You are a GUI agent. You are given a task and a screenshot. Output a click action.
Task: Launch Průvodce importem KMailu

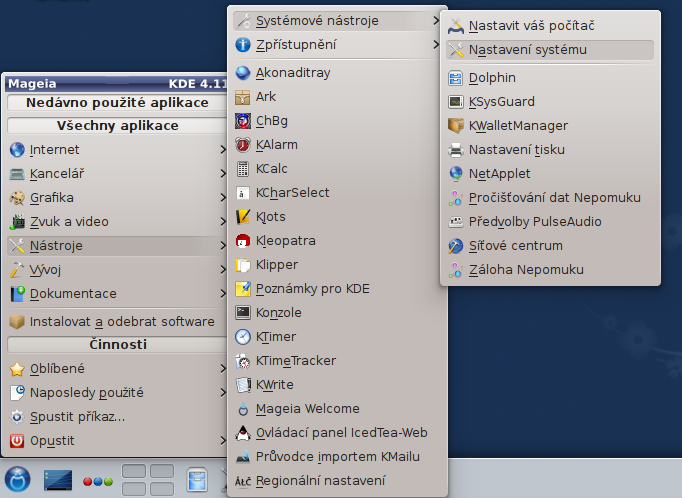(x=337, y=457)
